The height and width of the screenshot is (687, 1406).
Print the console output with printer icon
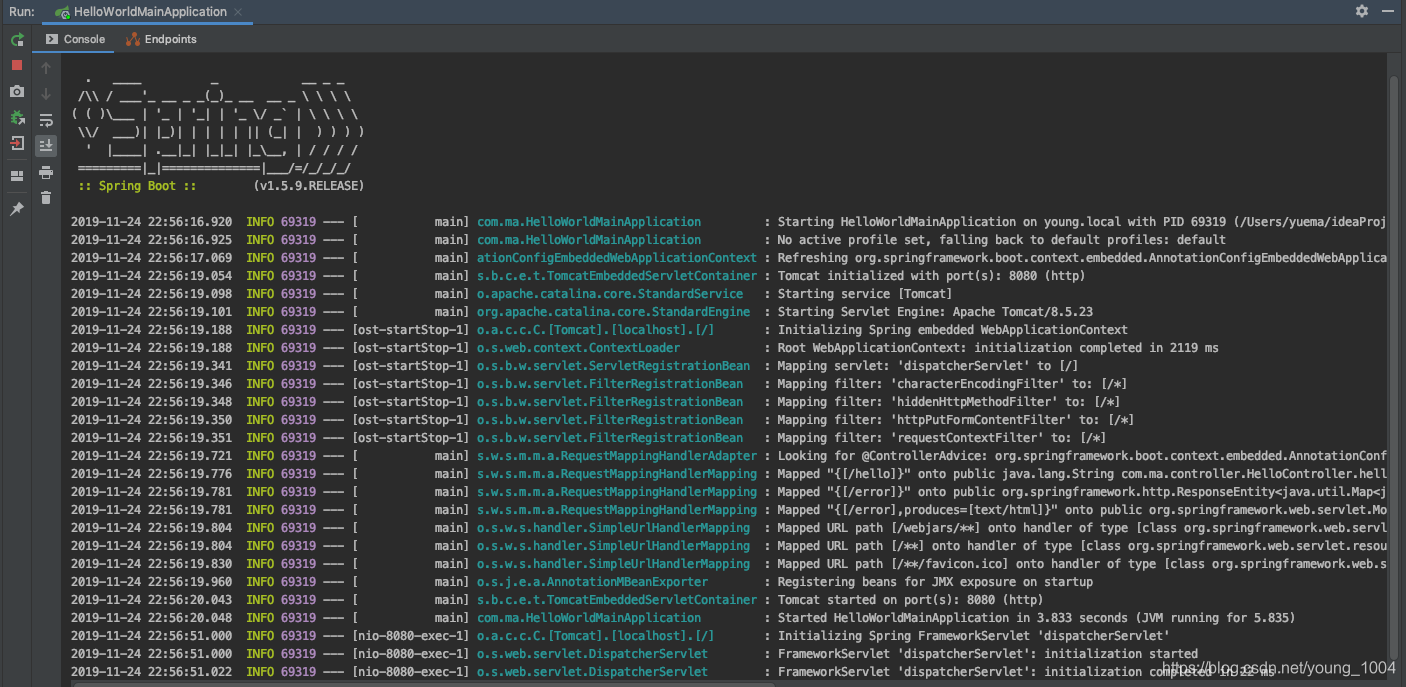pos(46,173)
